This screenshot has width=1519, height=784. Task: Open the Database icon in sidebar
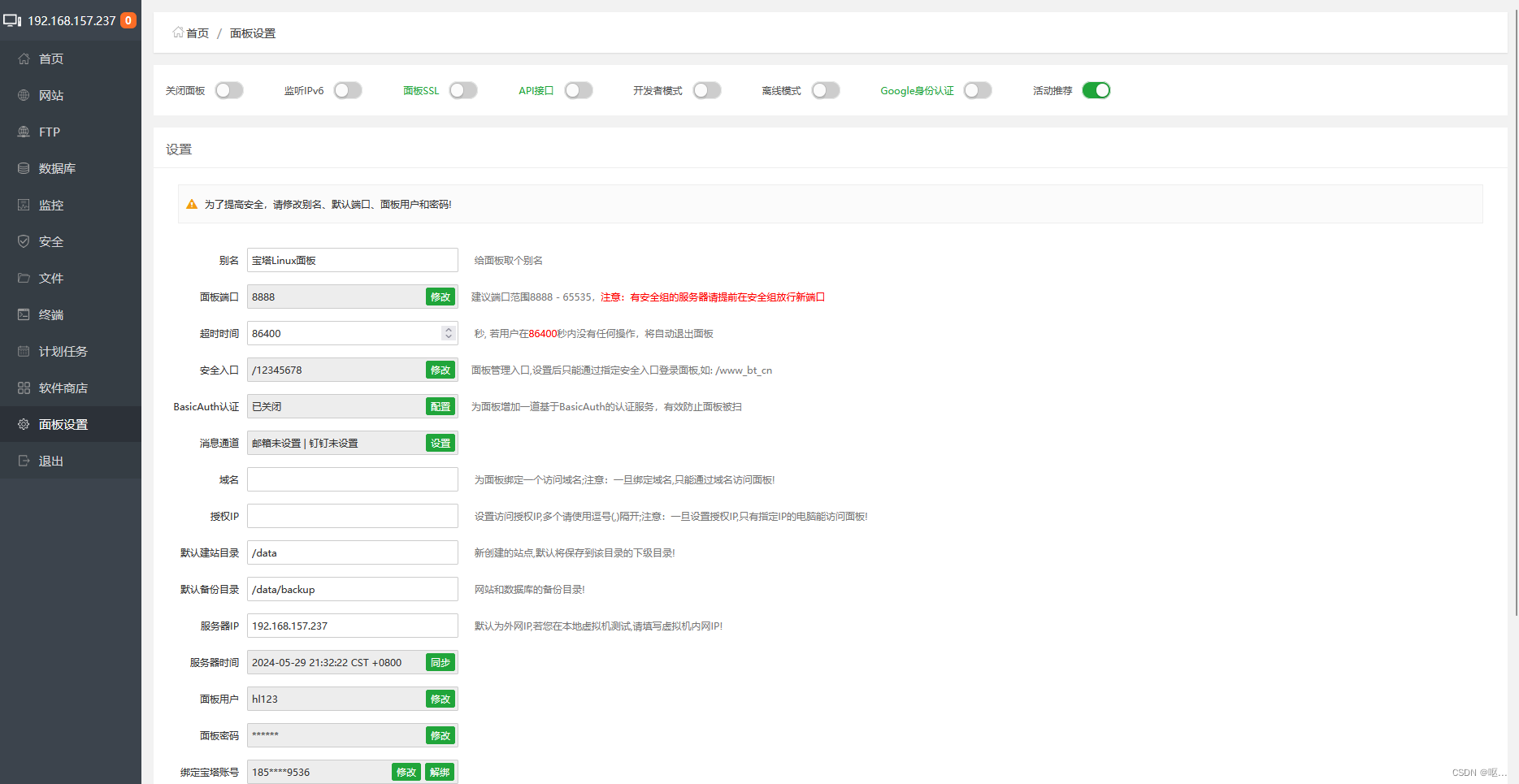pos(24,168)
